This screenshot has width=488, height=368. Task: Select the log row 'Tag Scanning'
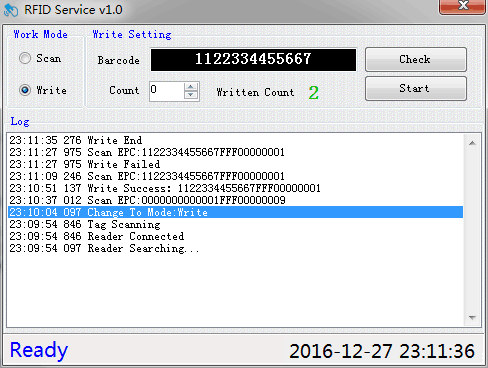point(235,224)
